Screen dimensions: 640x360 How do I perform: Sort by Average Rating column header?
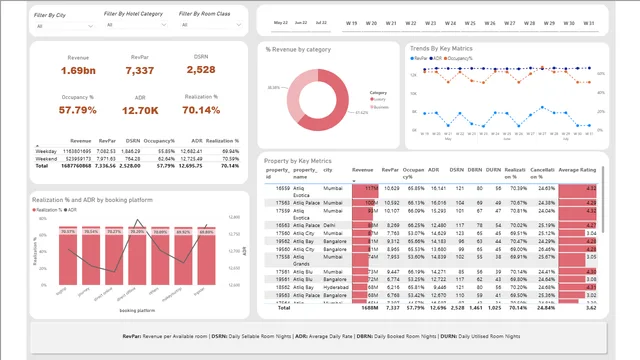point(577,170)
